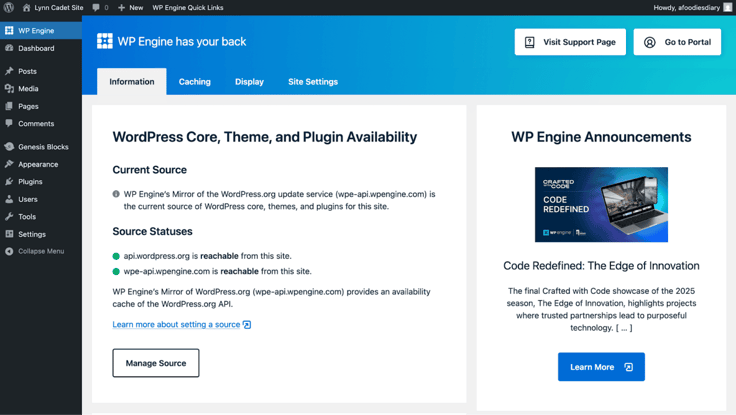Click the Dashboard sidebar icon
736x415 pixels.
click(9, 48)
